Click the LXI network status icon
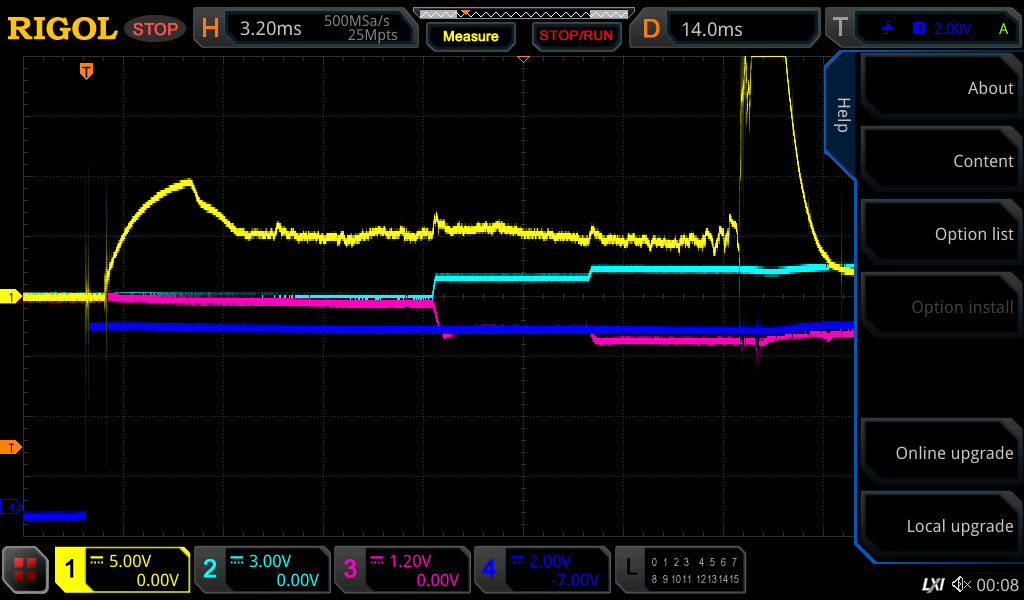This screenshot has height=600, width=1024. (932, 584)
